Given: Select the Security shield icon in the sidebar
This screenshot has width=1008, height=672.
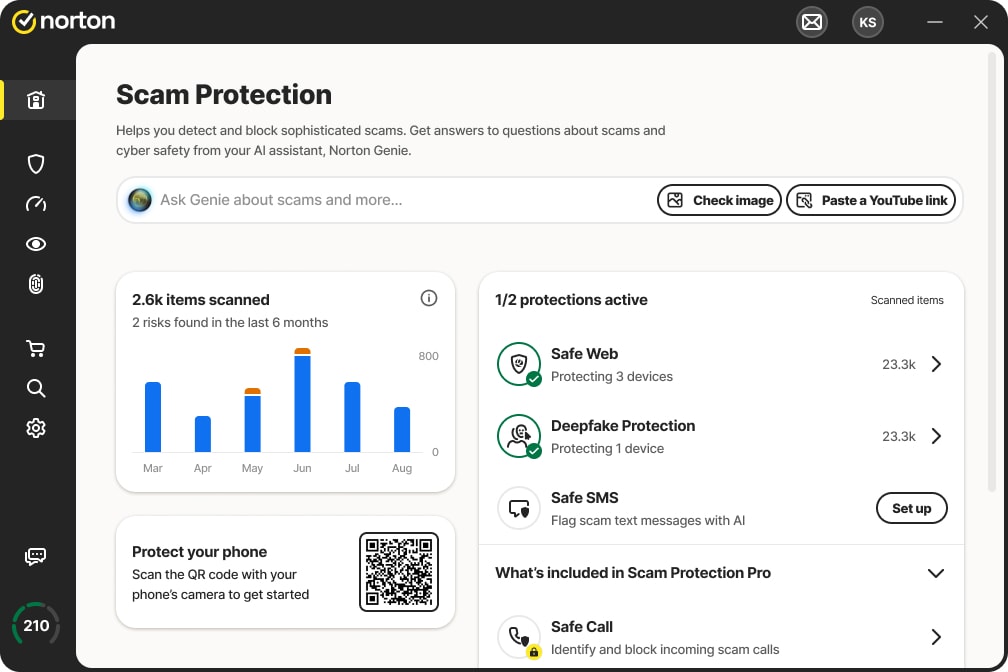Looking at the screenshot, I should click(36, 164).
